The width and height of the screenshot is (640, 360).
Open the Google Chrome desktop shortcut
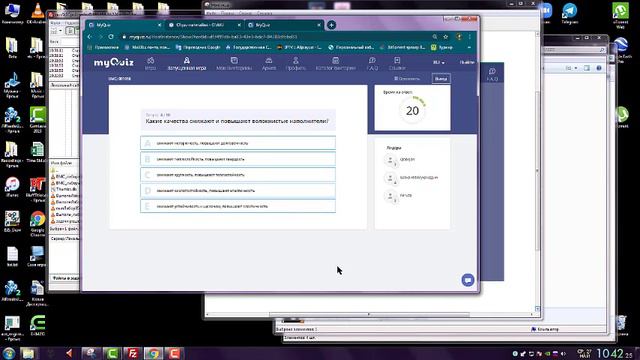coord(37,224)
